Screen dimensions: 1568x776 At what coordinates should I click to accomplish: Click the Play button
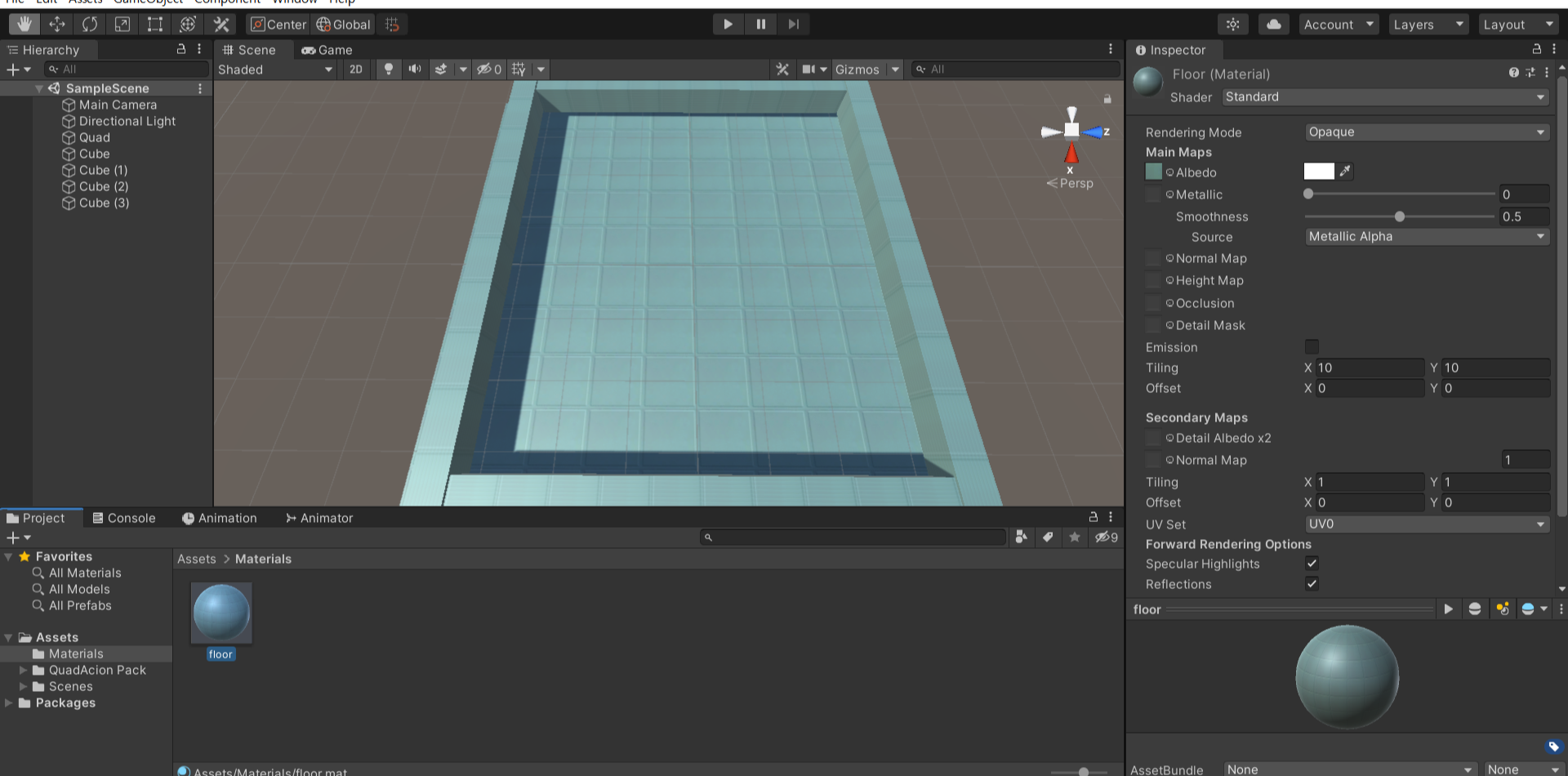[728, 25]
